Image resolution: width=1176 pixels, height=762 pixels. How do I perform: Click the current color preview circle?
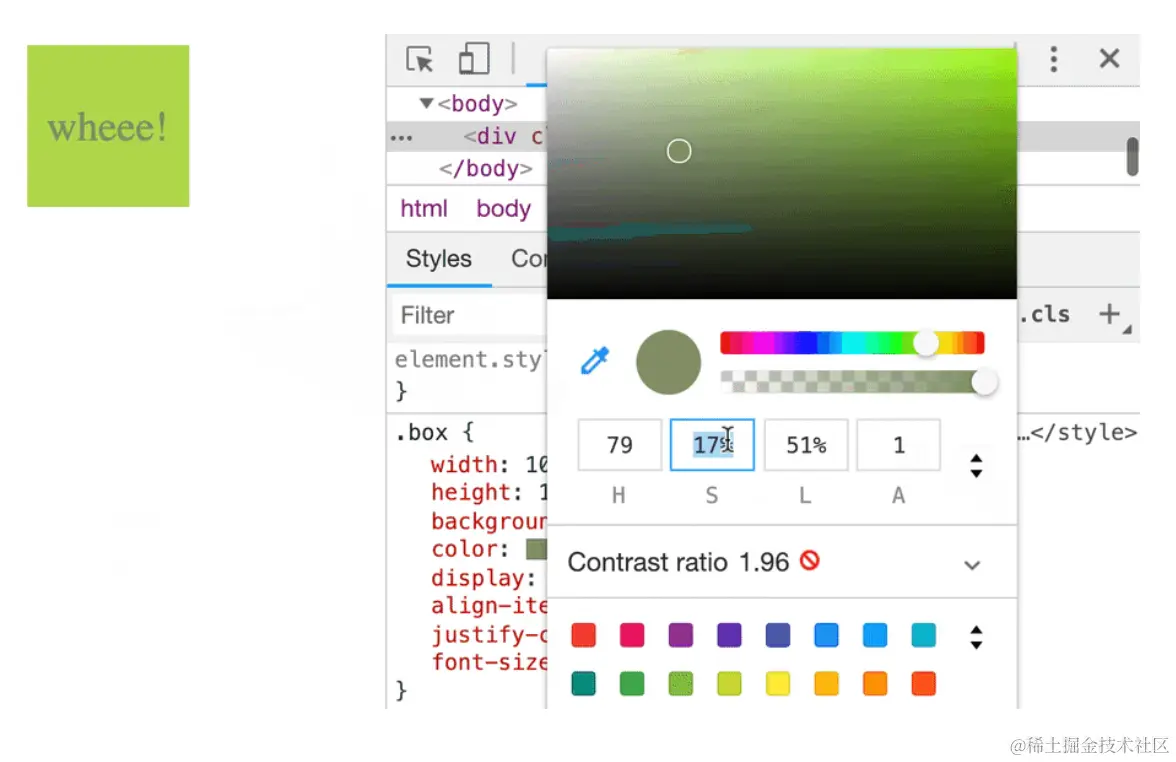[x=668, y=362]
